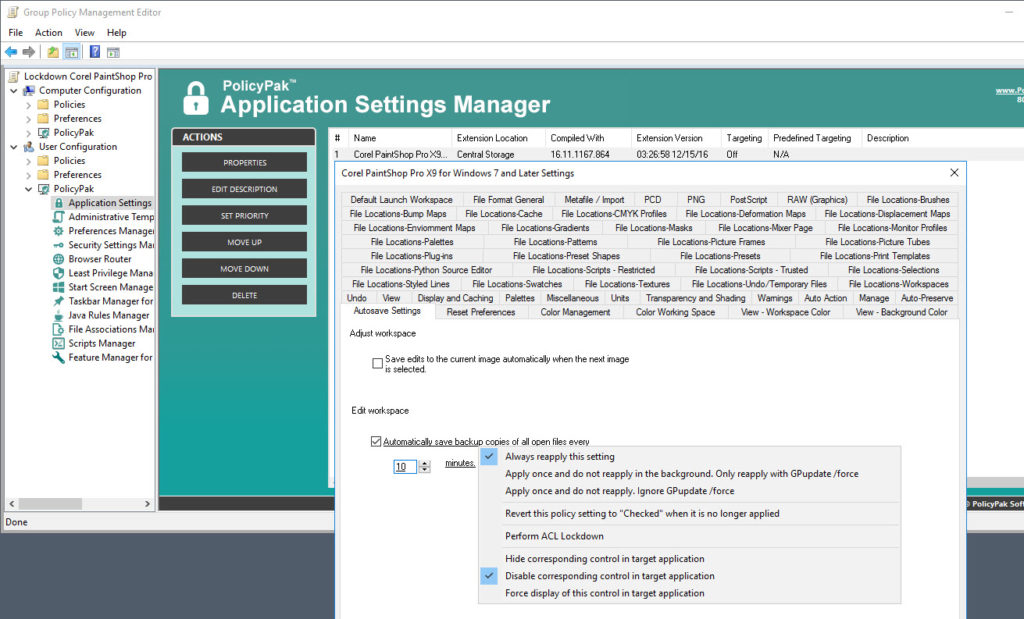The height and width of the screenshot is (619, 1024).
Task: Click the Computer Configuration computer icon
Action: [x=29, y=91]
